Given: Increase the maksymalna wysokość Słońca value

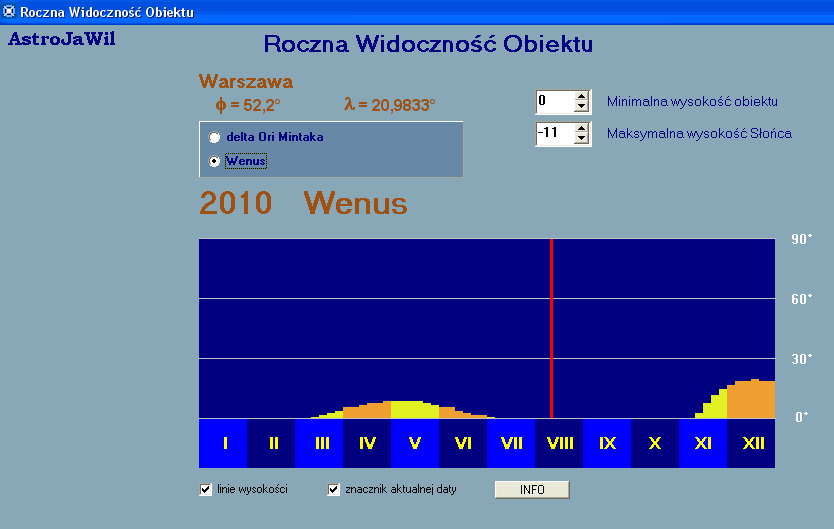Looking at the screenshot, I should click(x=581, y=128).
